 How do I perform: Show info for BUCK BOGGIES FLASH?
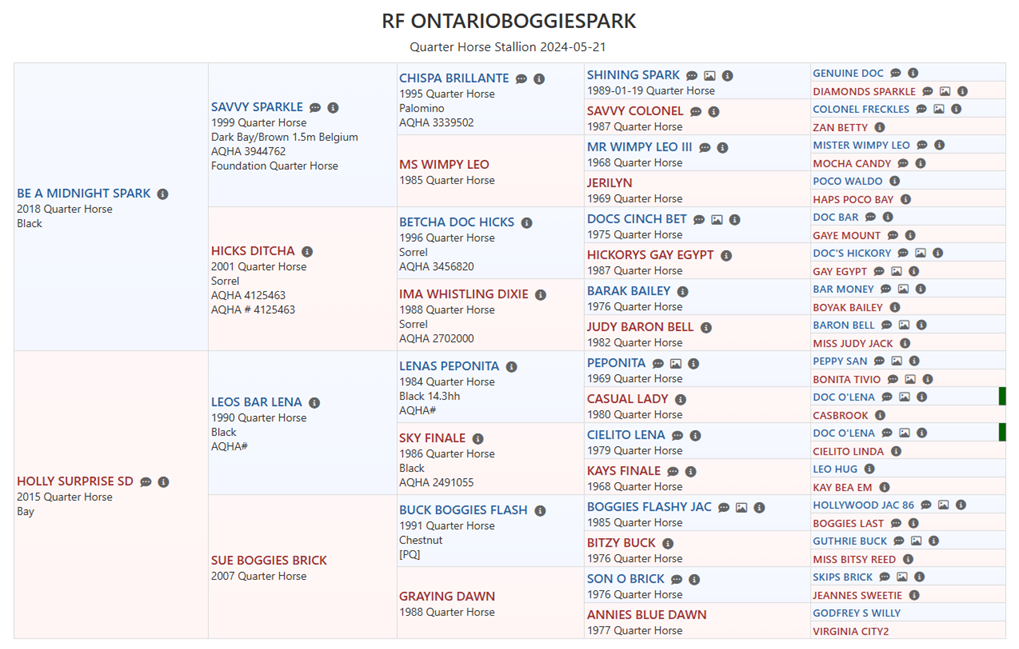(x=540, y=511)
